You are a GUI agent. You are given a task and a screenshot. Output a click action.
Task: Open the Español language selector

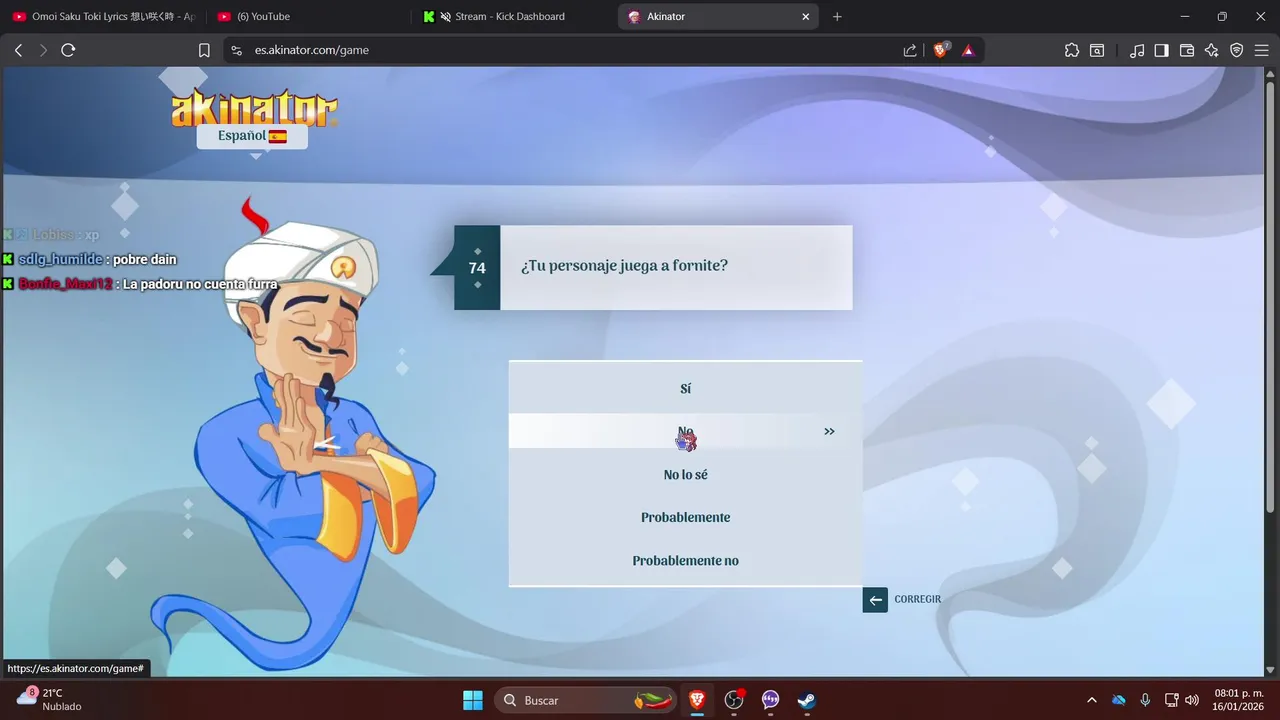point(252,136)
